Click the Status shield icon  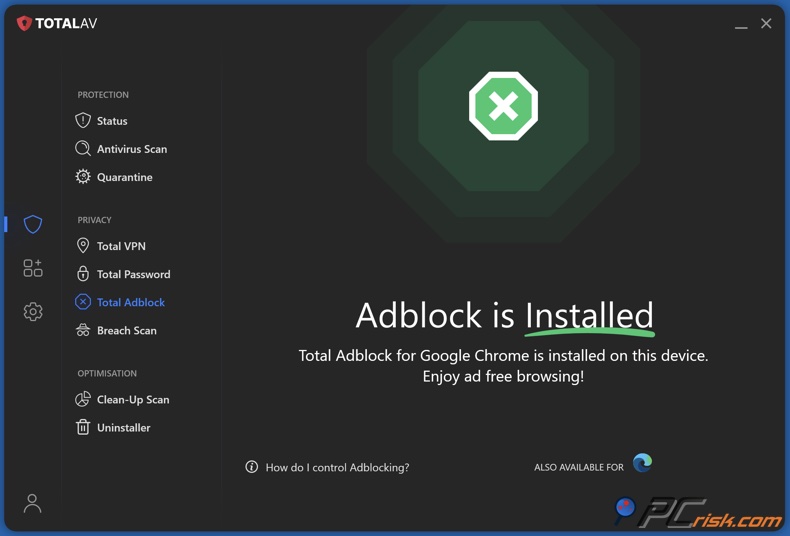point(83,120)
